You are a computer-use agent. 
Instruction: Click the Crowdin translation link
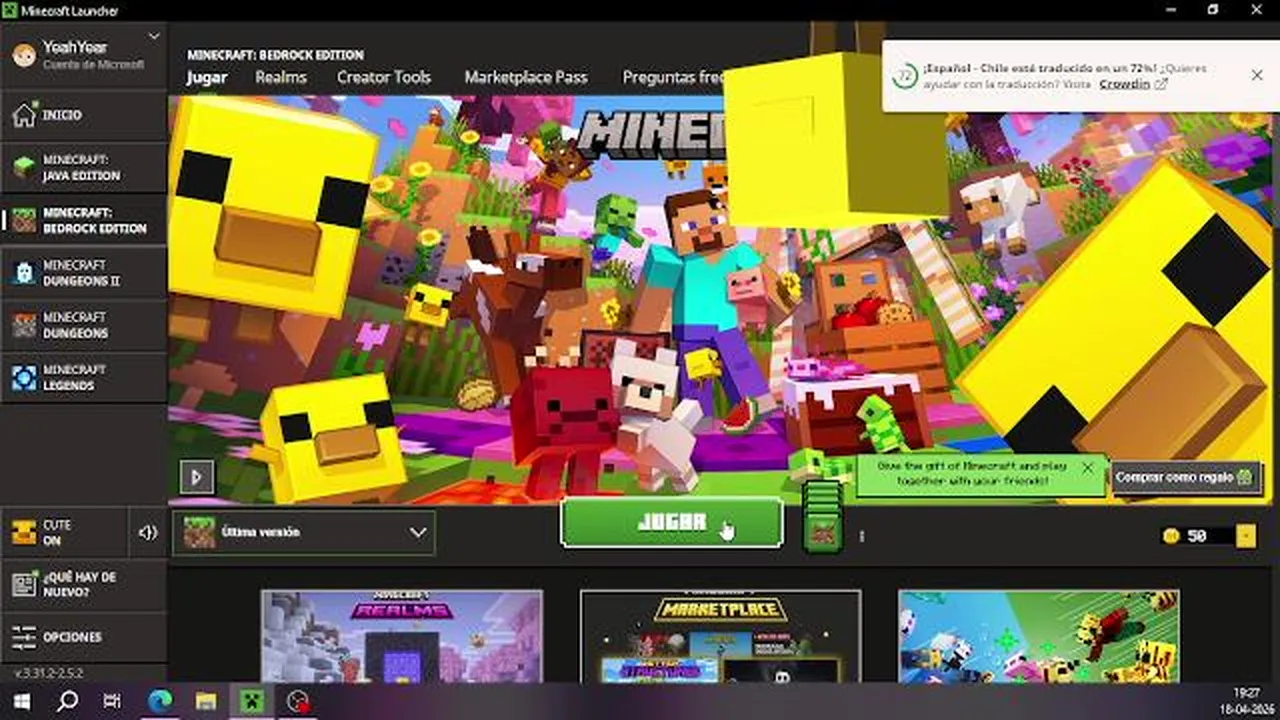point(1125,85)
